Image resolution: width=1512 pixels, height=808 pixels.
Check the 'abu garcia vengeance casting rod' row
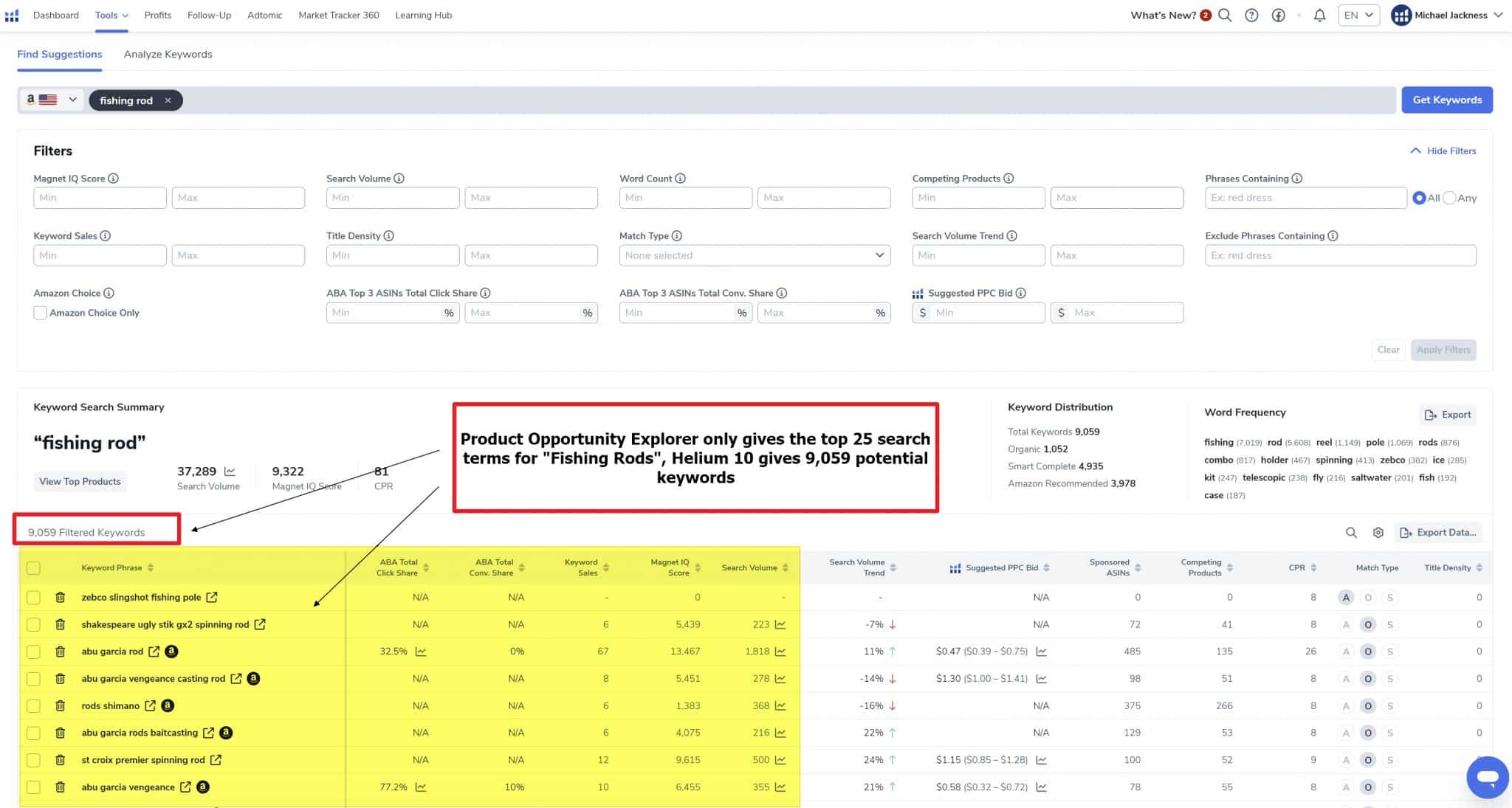coord(33,678)
